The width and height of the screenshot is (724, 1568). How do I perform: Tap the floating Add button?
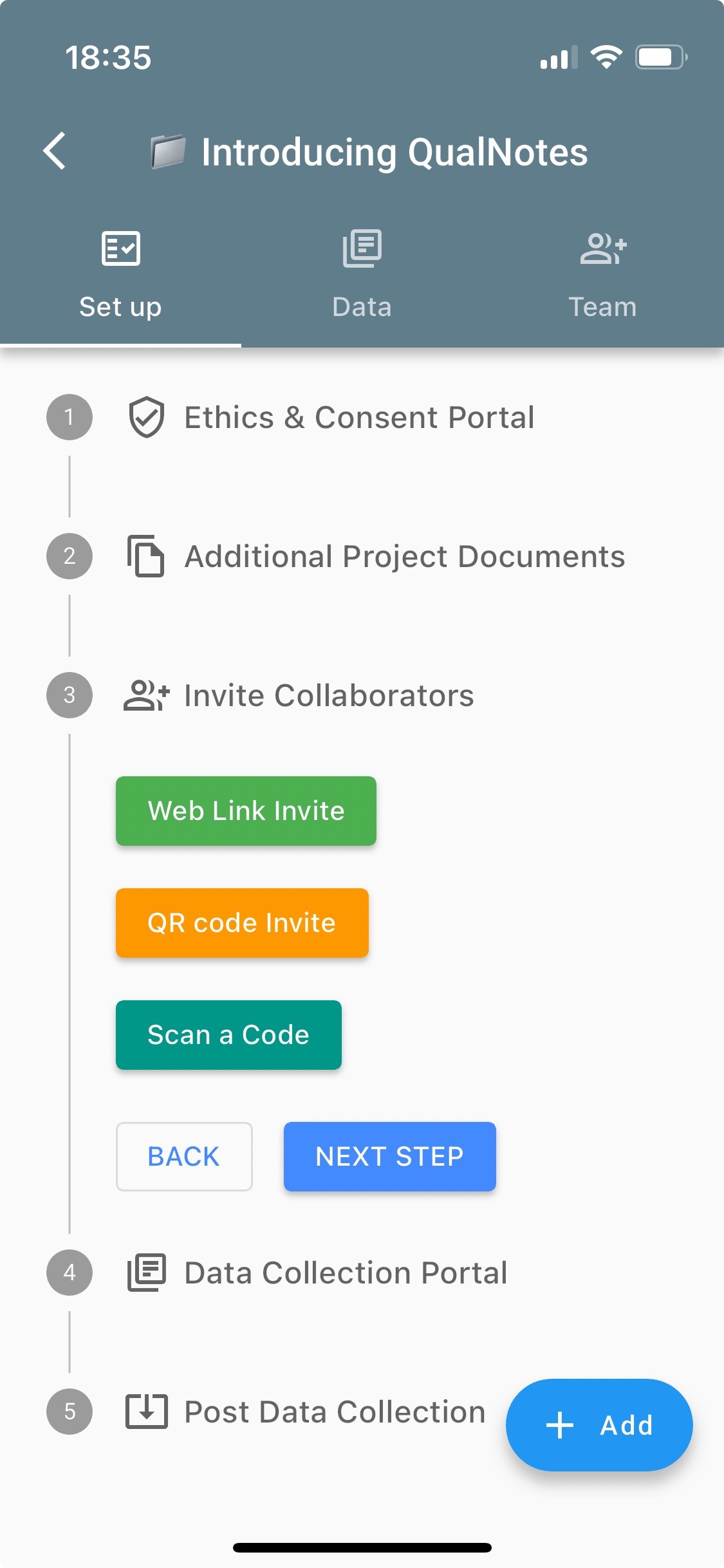(599, 1425)
